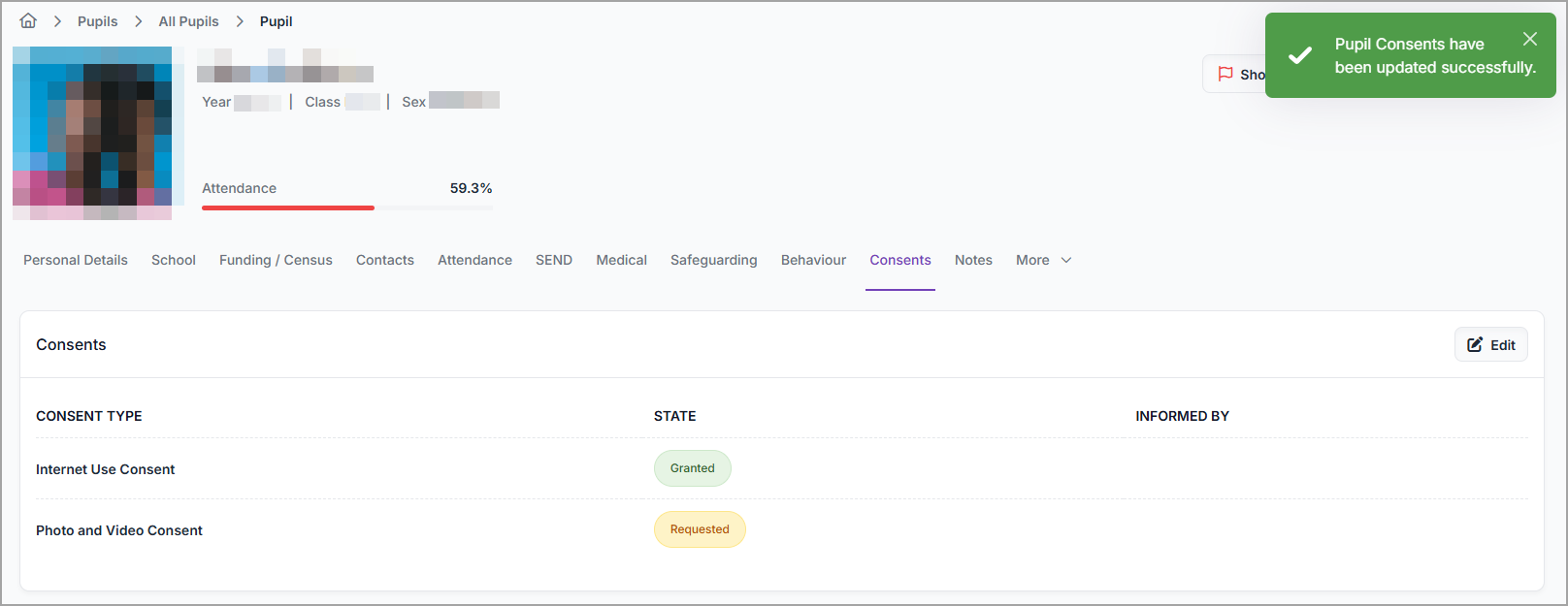Expand the More tabs dropdown
This screenshot has width=1568, height=606.
click(1043, 260)
